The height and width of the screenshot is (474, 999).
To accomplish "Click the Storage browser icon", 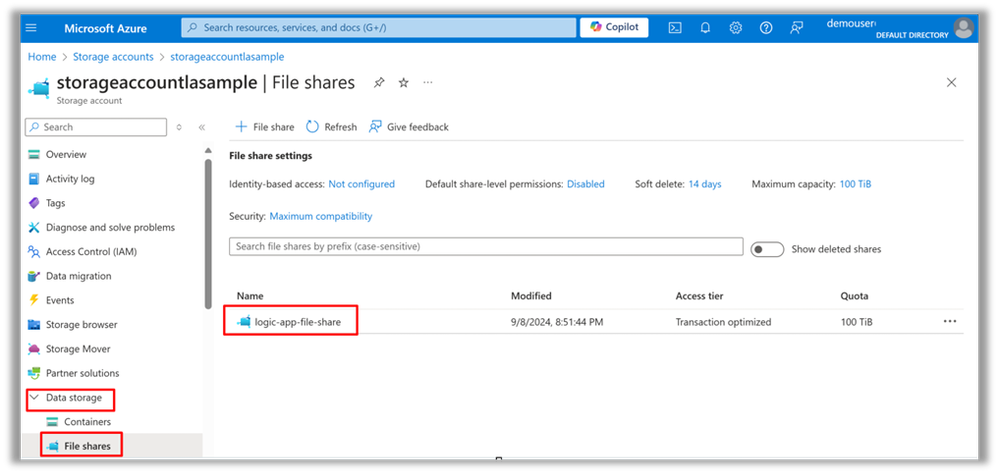I will (34, 325).
